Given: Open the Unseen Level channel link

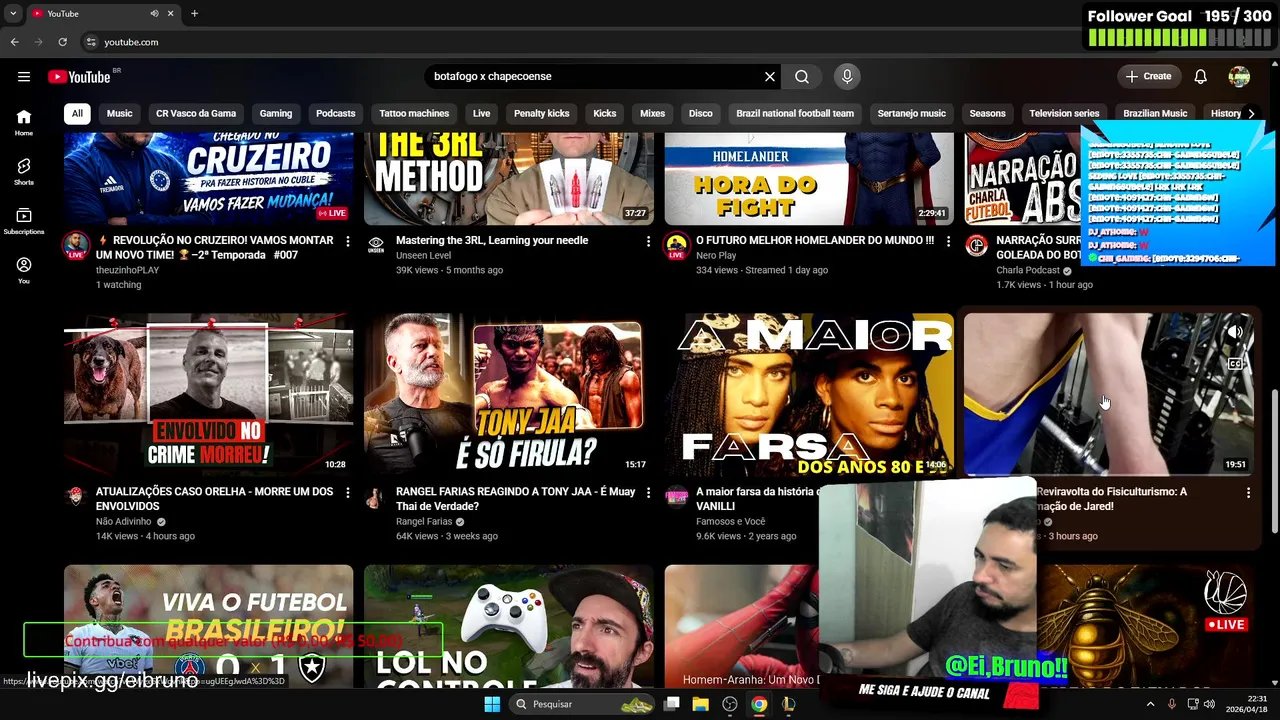Looking at the screenshot, I should pos(423,255).
